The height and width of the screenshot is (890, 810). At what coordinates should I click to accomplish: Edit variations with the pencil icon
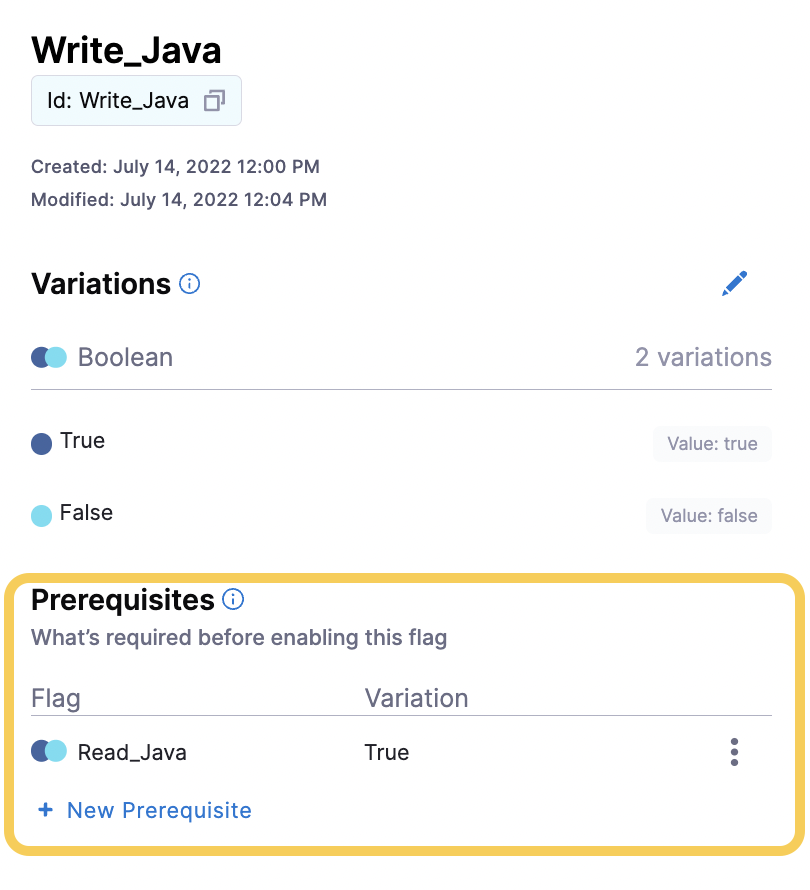(x=735, y=283)
